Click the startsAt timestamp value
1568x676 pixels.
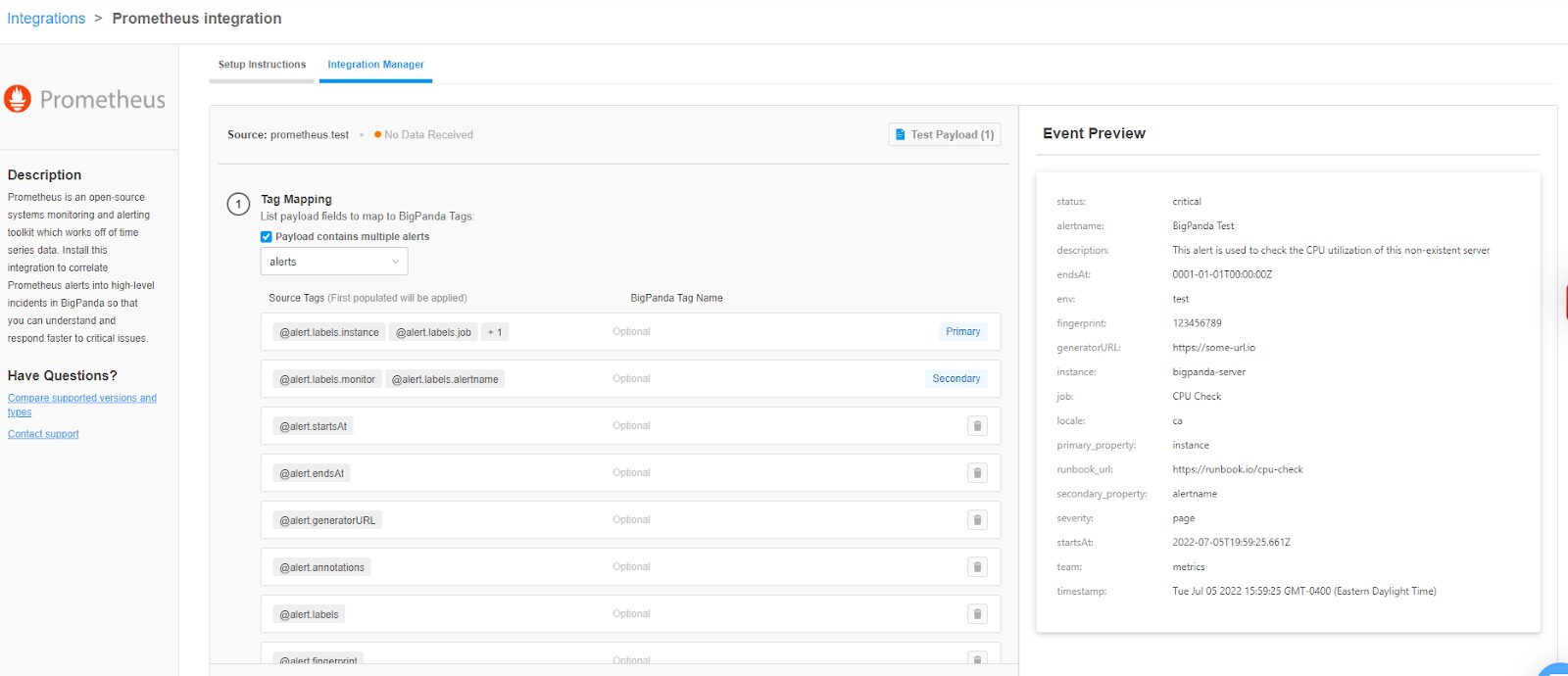[x=1231, y=543]
